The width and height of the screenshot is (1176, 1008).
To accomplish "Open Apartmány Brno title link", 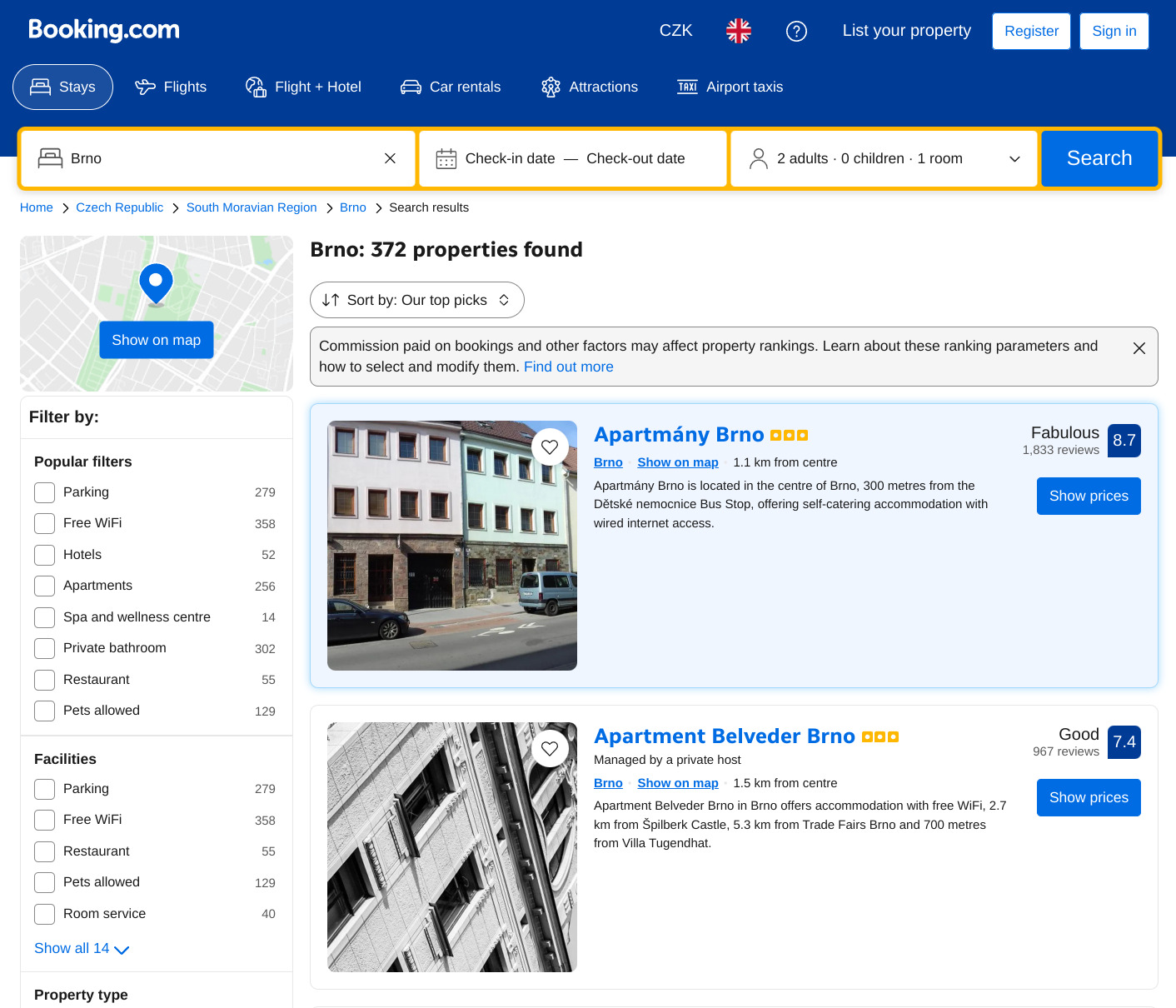I will (679, 435).
